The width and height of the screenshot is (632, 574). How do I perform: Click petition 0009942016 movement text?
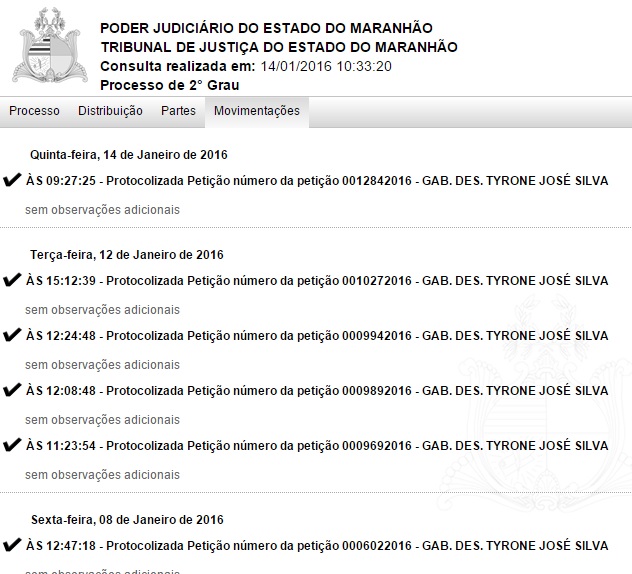(x=317, y=336)
